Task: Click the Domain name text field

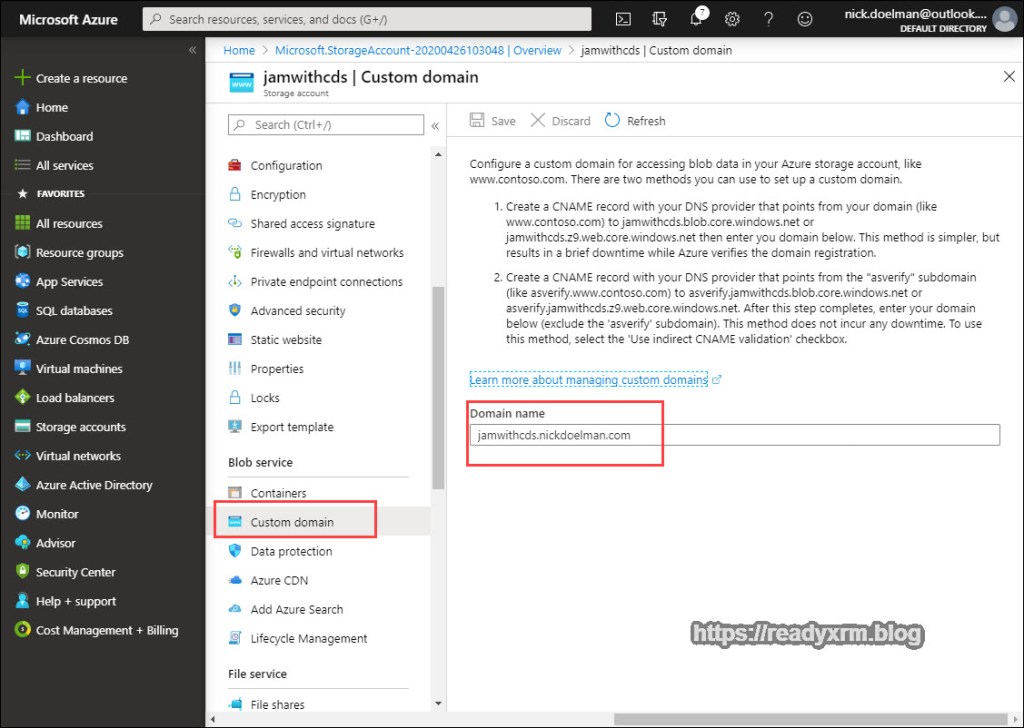Action: (734, 435)
